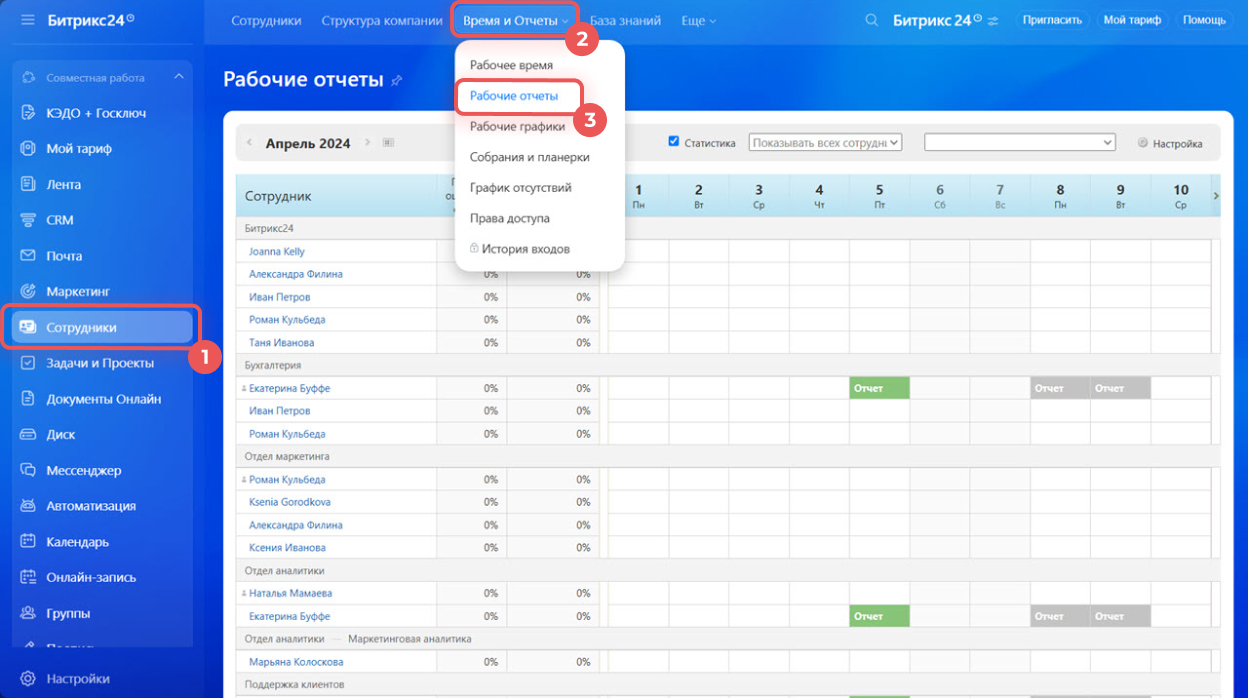
Task: Open Лента feed in sidebar
Action: click(63, 185)
